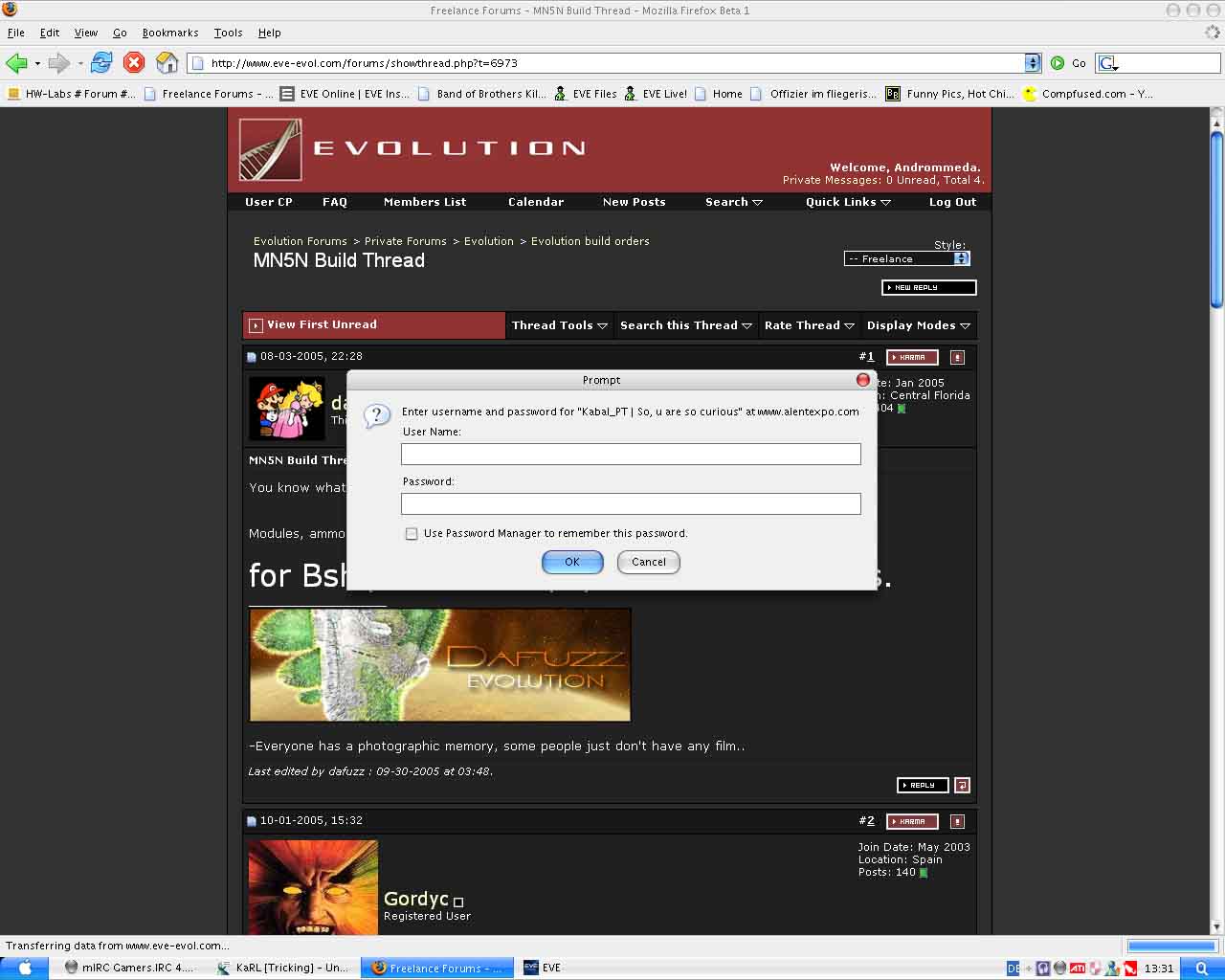Expand the Display Modes dropdown
The image size is (1225, 980).
(x=919, y=325)
